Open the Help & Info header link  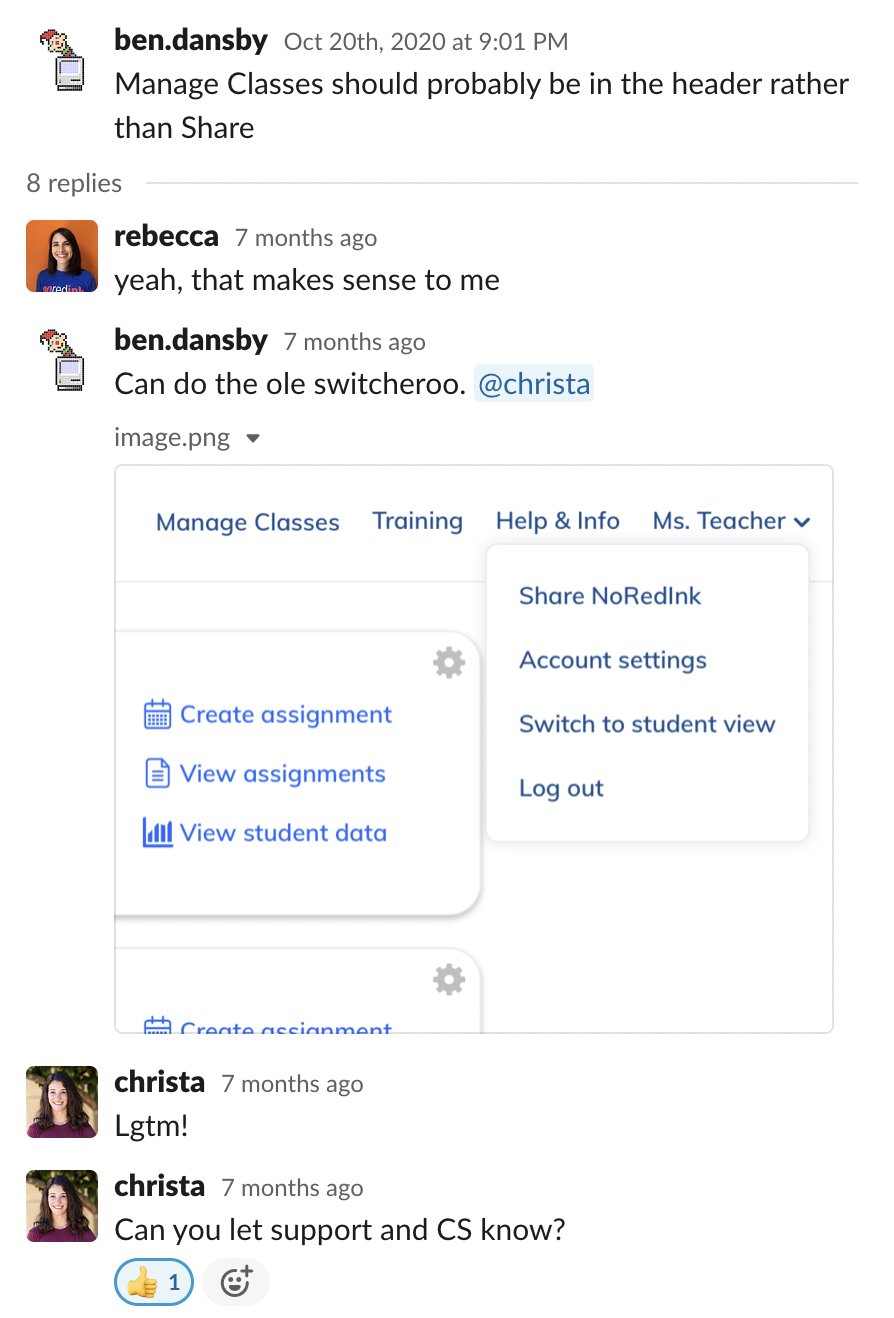(x=557, y=521)
